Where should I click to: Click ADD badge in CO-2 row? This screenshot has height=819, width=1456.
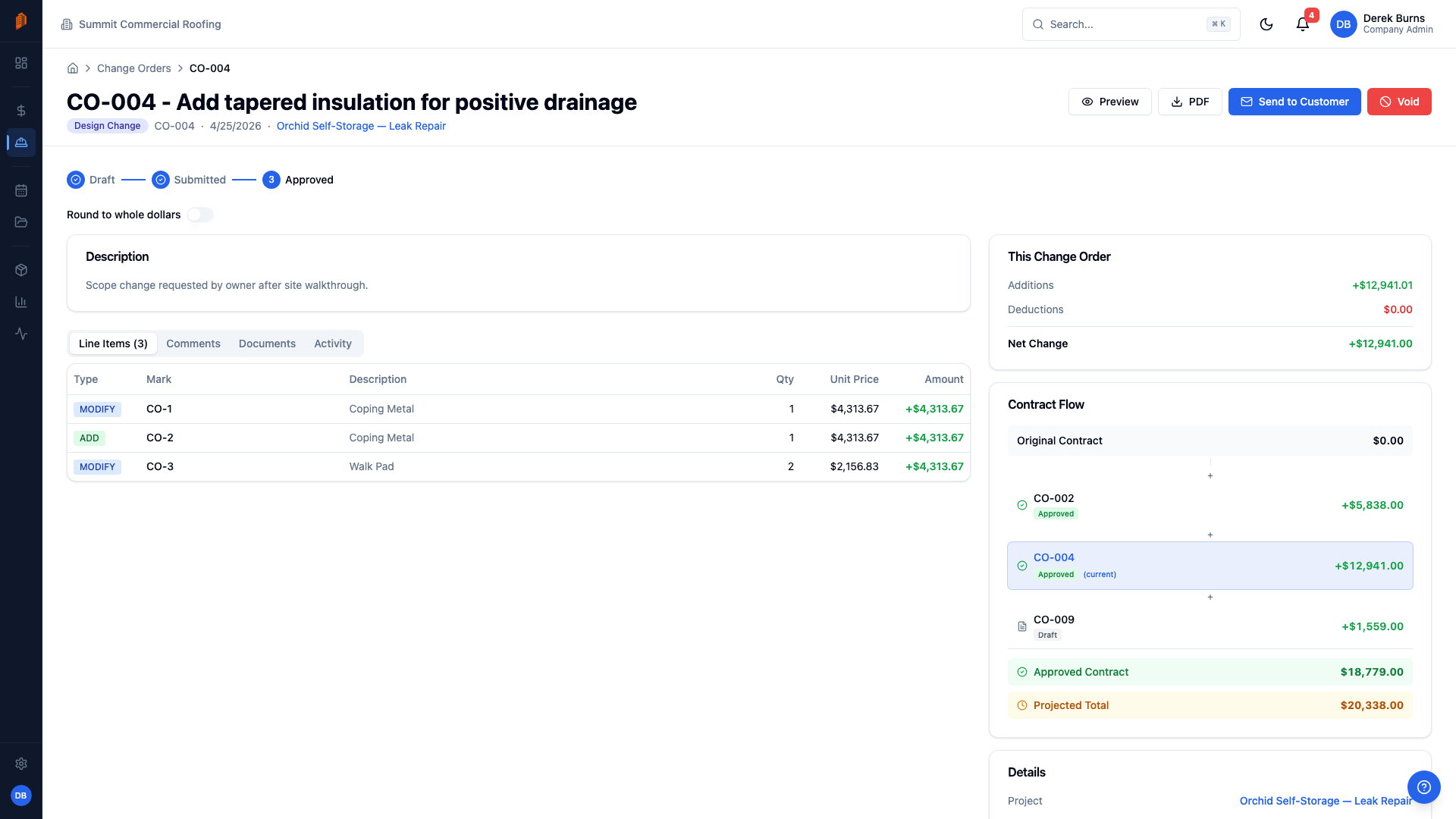pos(89,438)
